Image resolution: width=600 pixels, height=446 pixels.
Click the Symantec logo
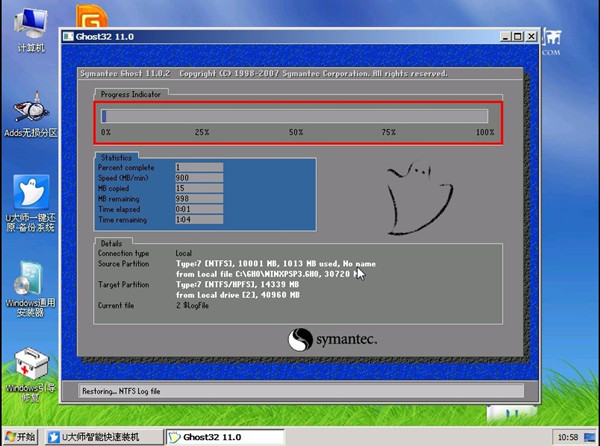[x=331, y=340]
